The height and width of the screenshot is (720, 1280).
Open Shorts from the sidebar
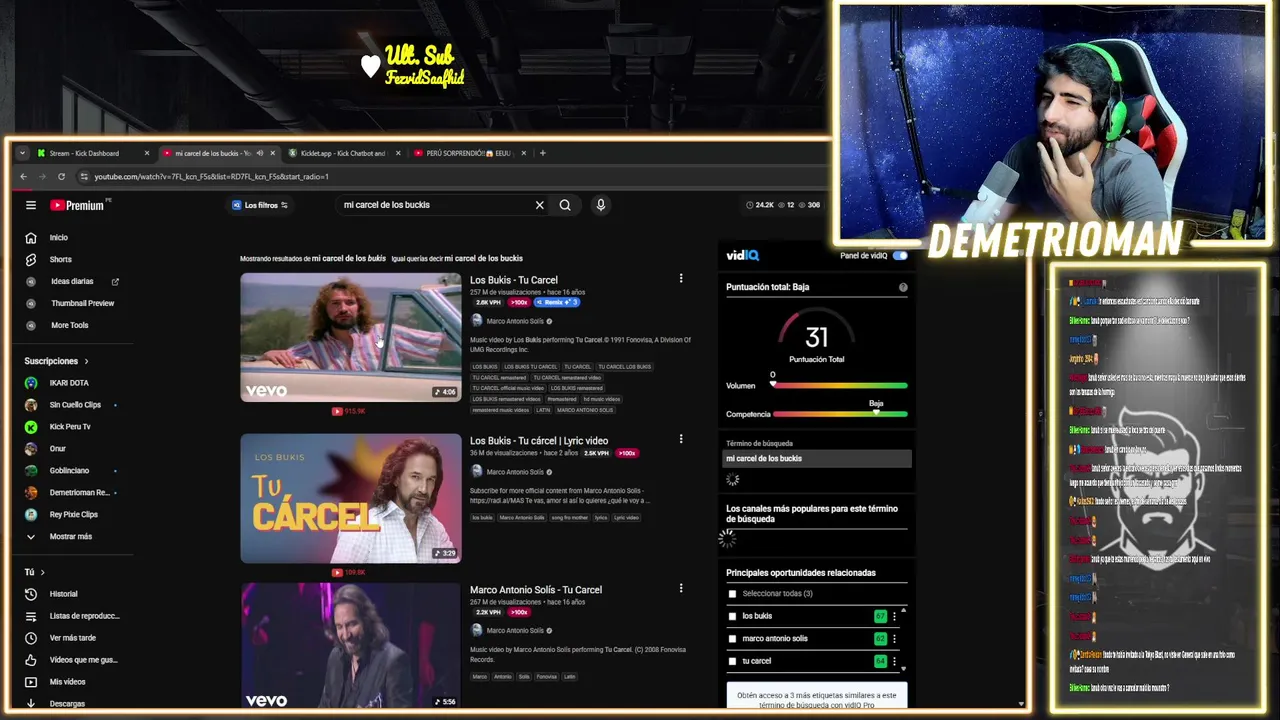click(60, 260)
